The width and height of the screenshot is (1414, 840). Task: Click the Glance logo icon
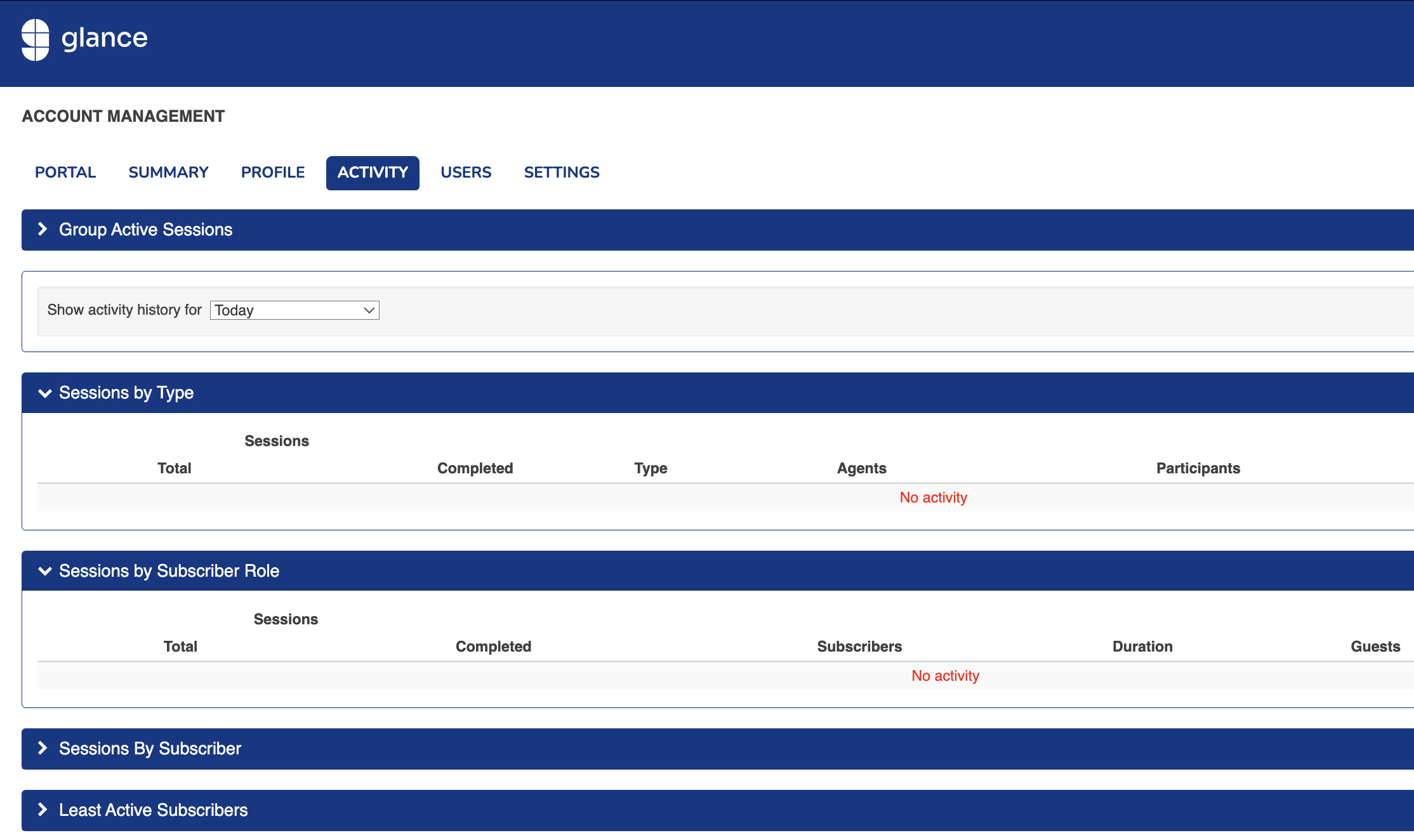tap(36, 39)
